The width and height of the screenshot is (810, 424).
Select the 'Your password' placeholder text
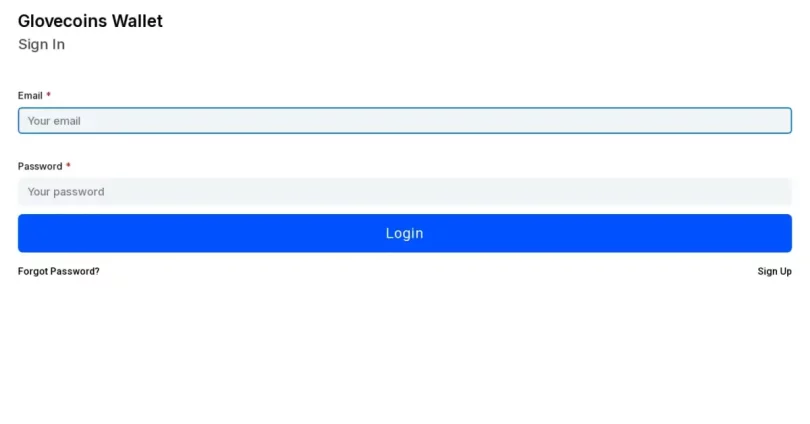click(66, 192)
